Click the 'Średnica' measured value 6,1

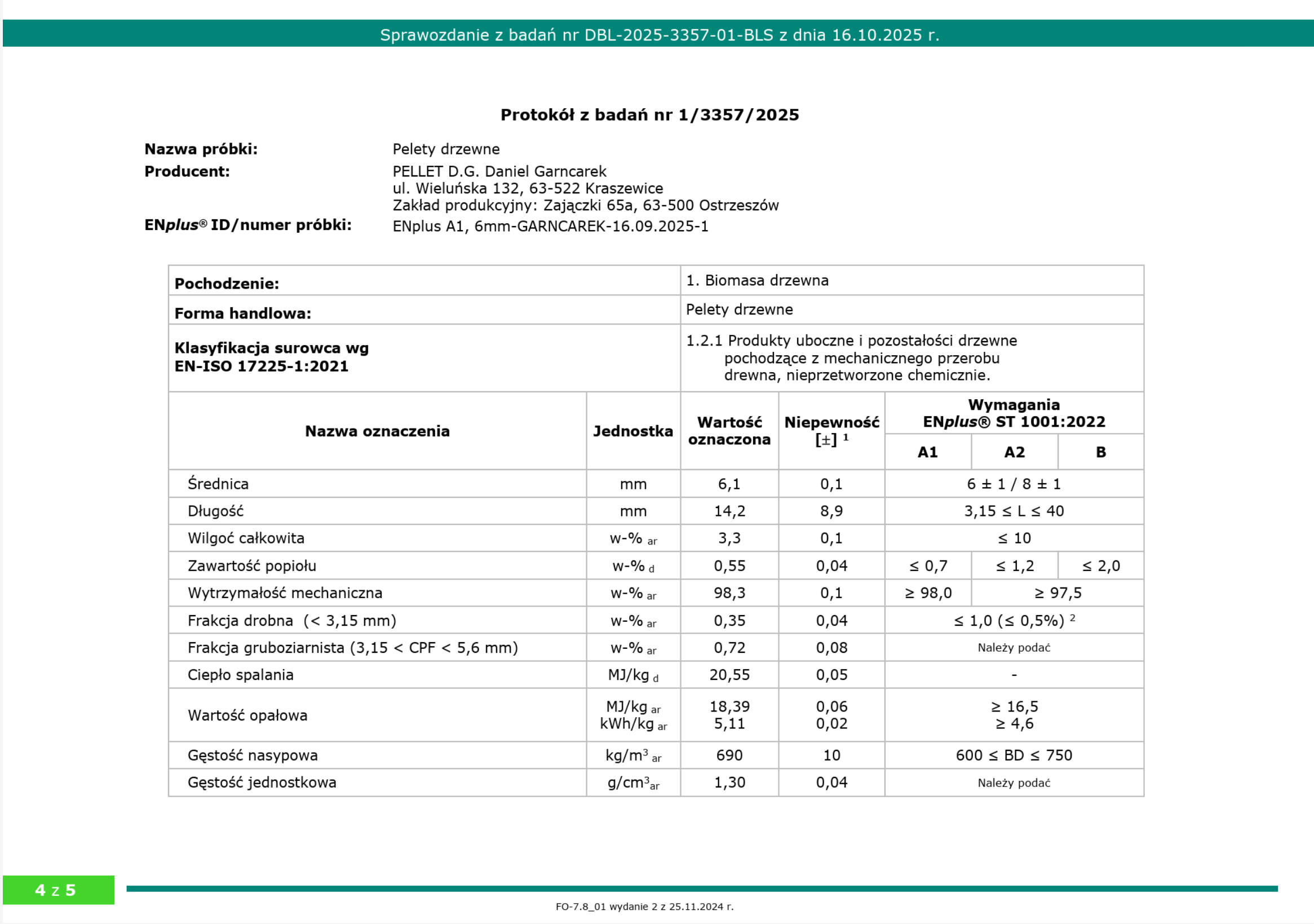pos(729,484)
